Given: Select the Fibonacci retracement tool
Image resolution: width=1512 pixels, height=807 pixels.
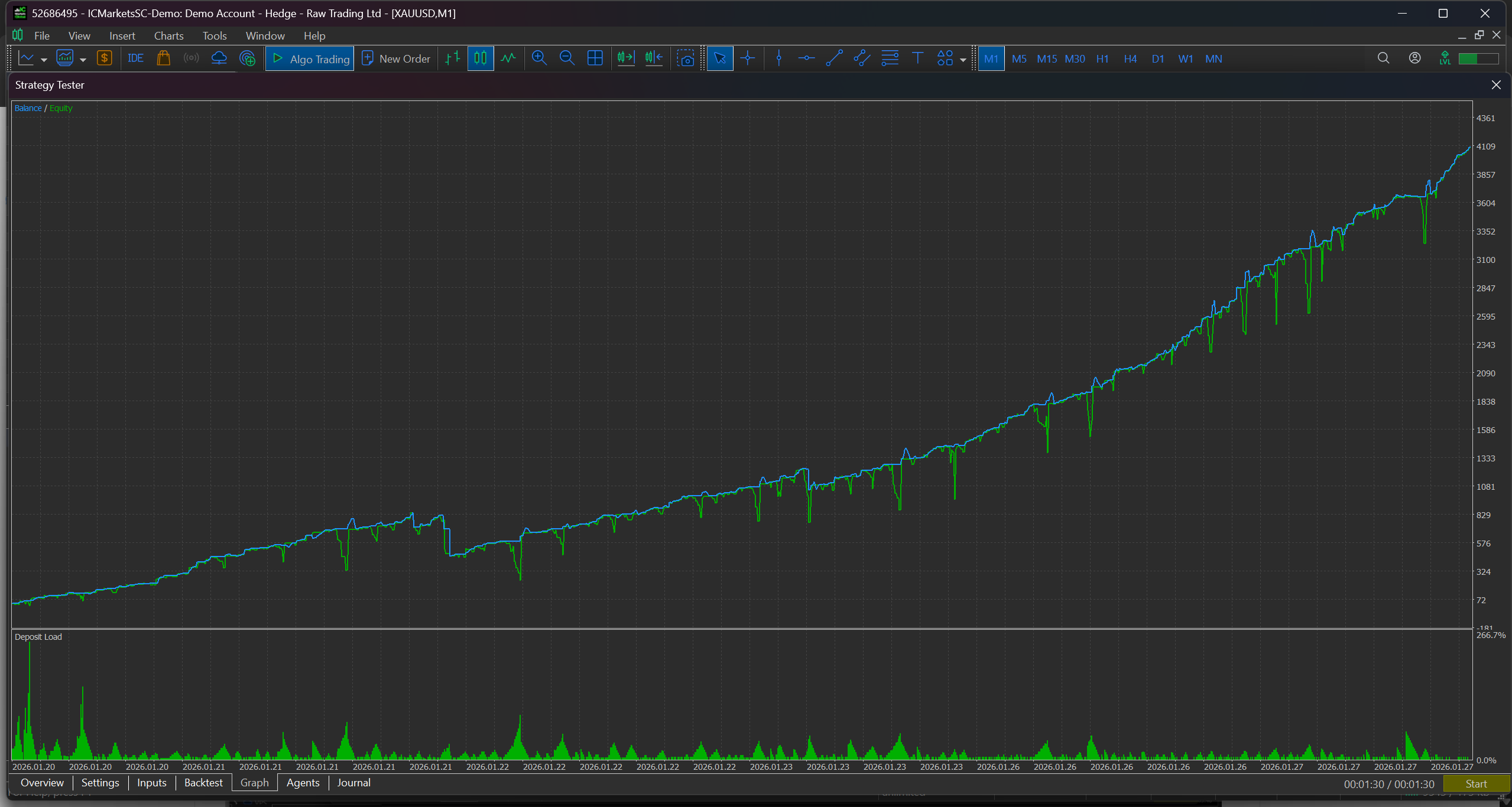Looking at the screenshot, I should coord(889,58).
